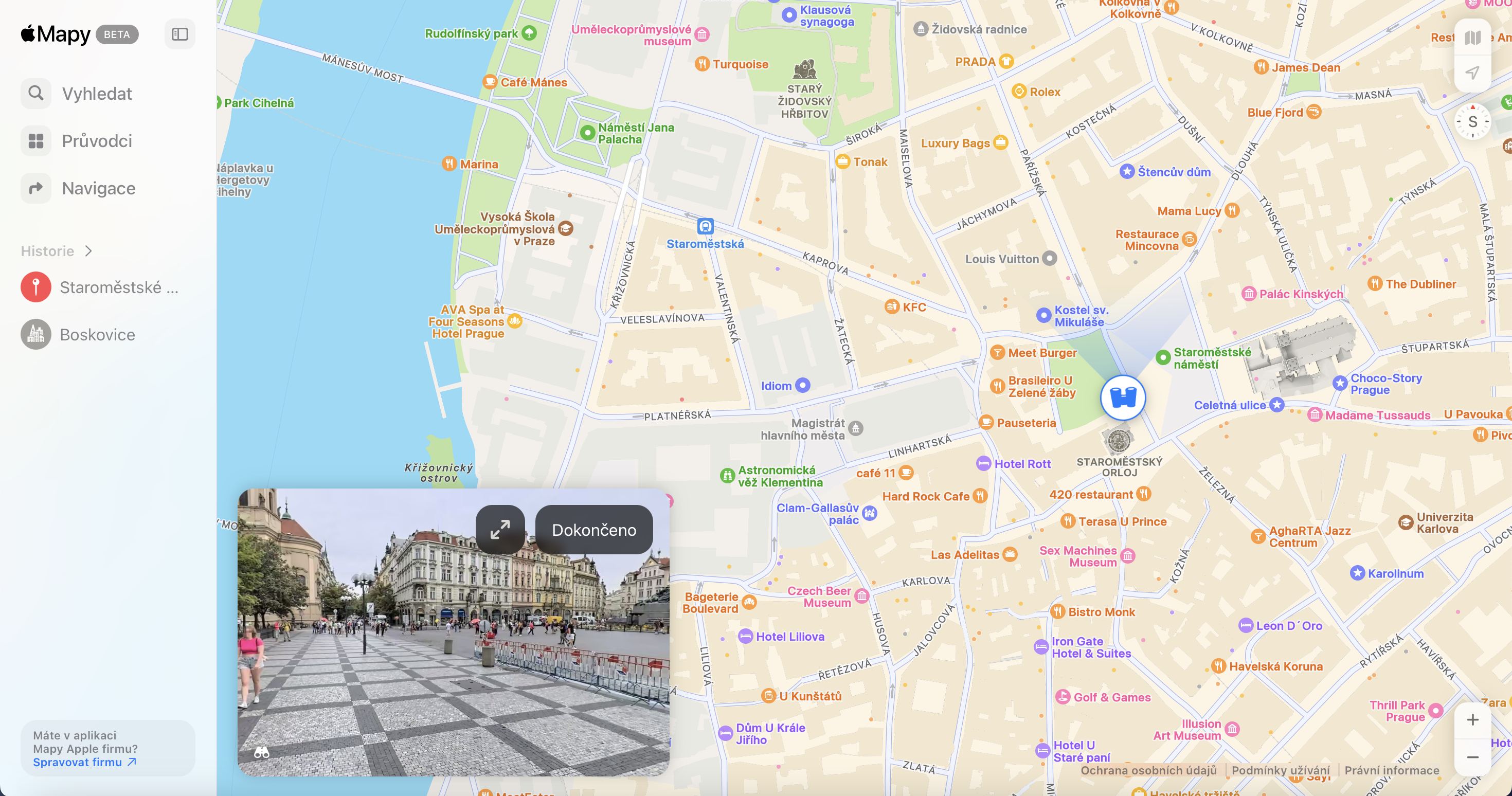Click binoculars icon in Look Around preview
Screen dimensions: 1512x796
pyautogui.click(x=262, y=752)
